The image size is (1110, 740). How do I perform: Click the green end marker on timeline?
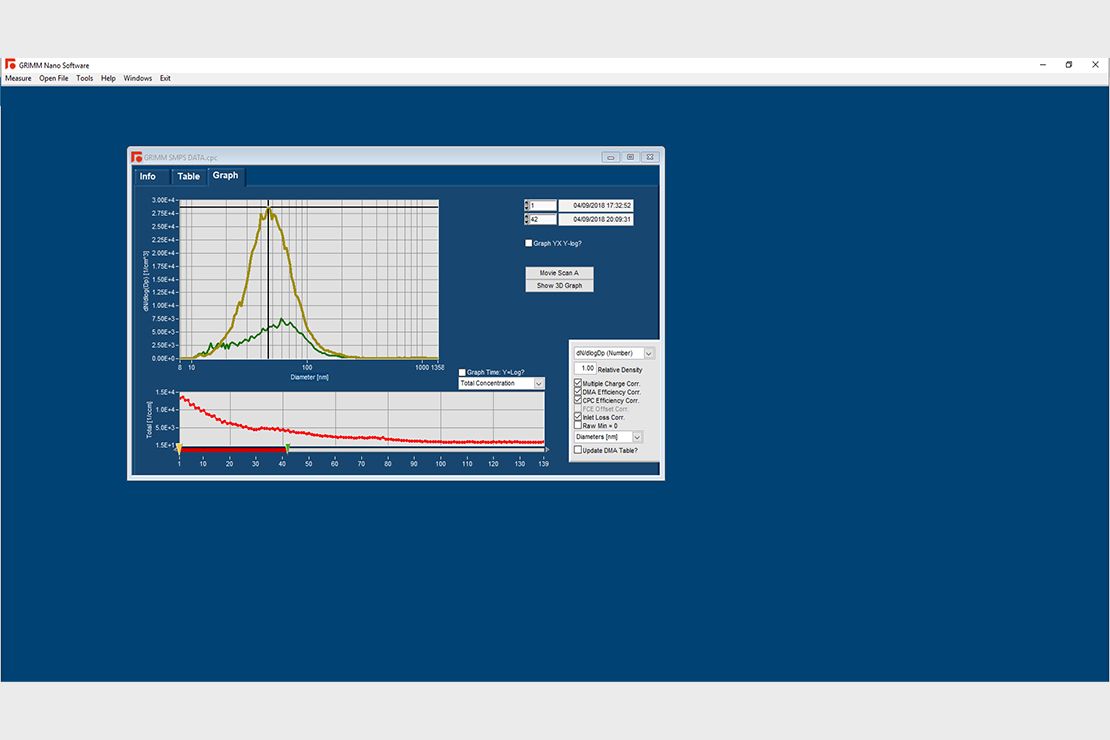coord(288,448)
